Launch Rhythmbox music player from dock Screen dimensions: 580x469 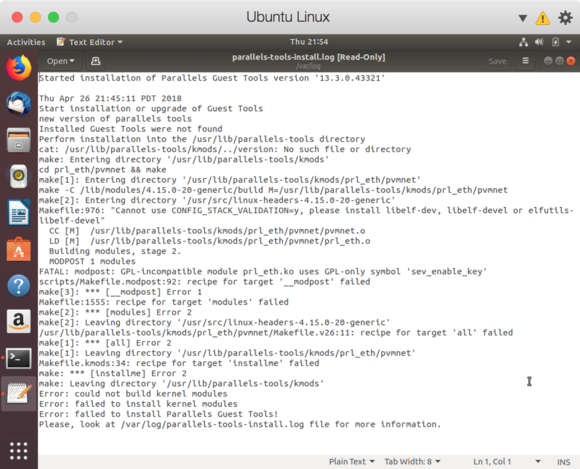click(x=18, y=176)
